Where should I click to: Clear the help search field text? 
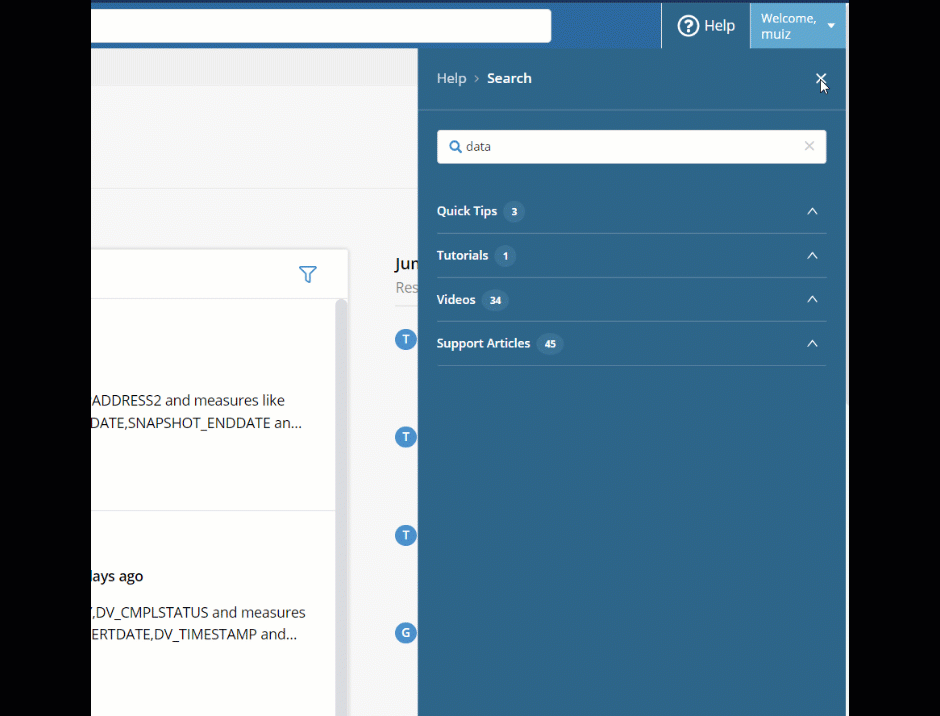[x=809, y=146]
